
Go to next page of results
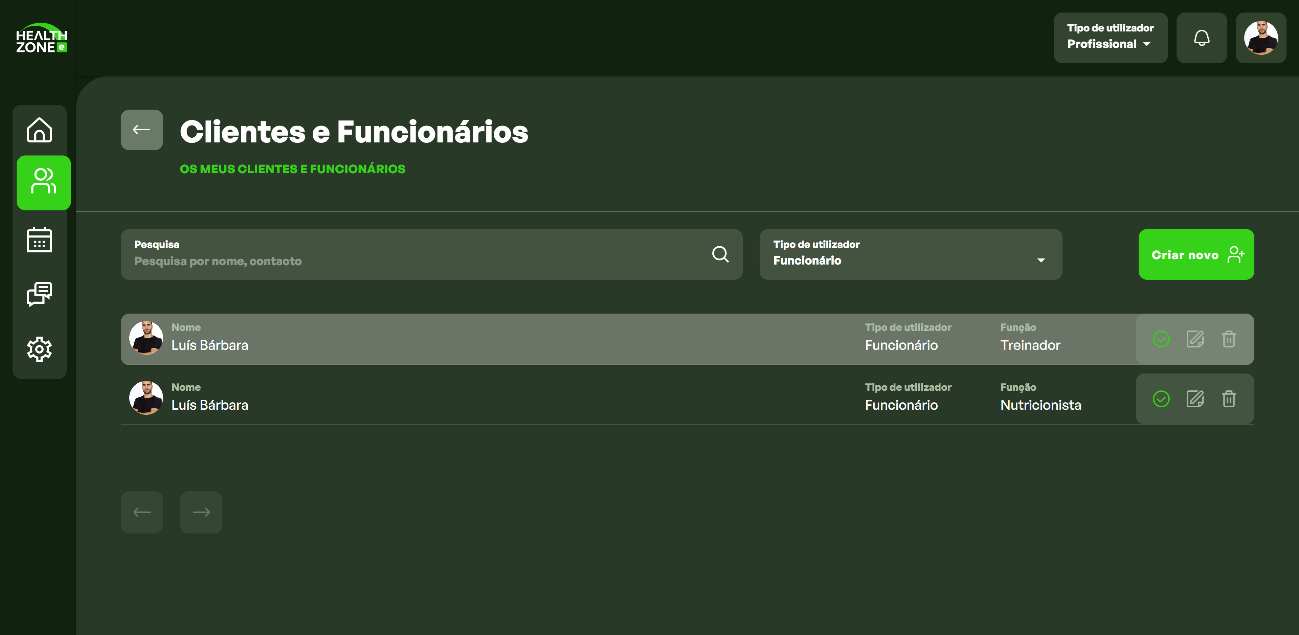(x=201, y=512)
